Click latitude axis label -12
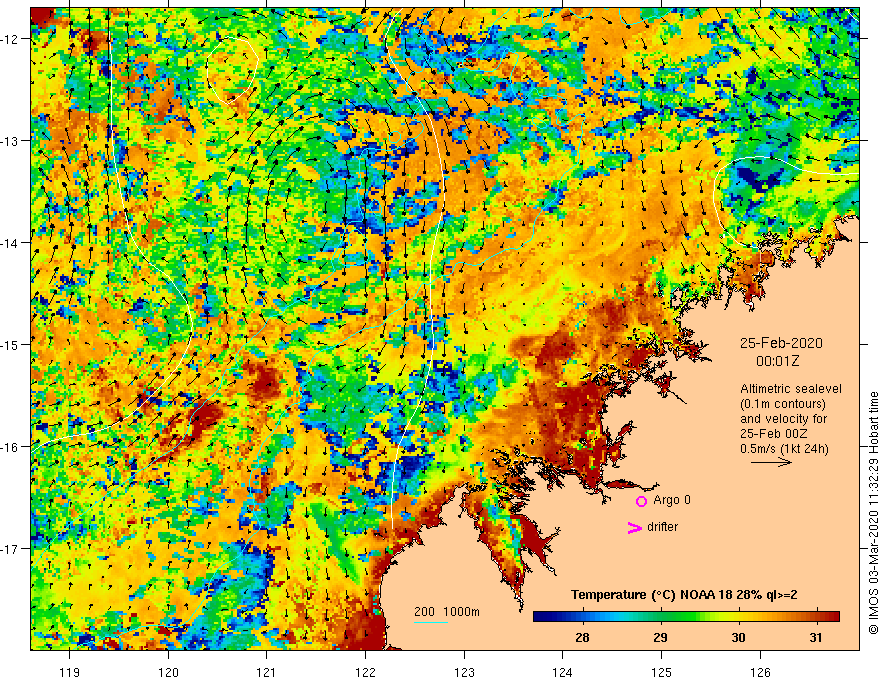The image size is (880, 680). pyautogui.click(x=11, y=39)
